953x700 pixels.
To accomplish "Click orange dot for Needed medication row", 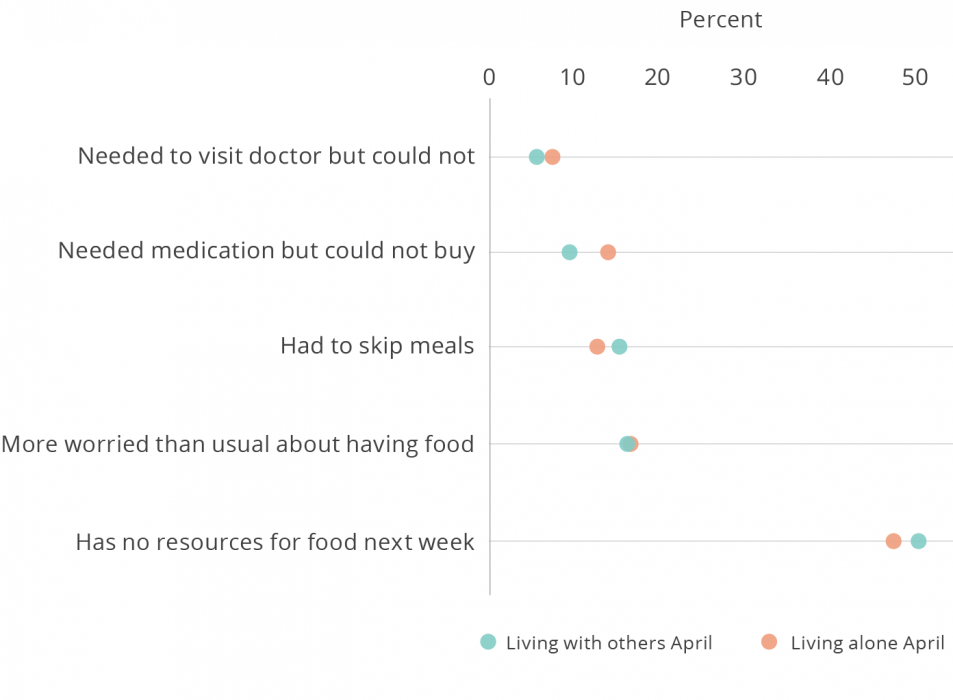I will click(607, 252).
